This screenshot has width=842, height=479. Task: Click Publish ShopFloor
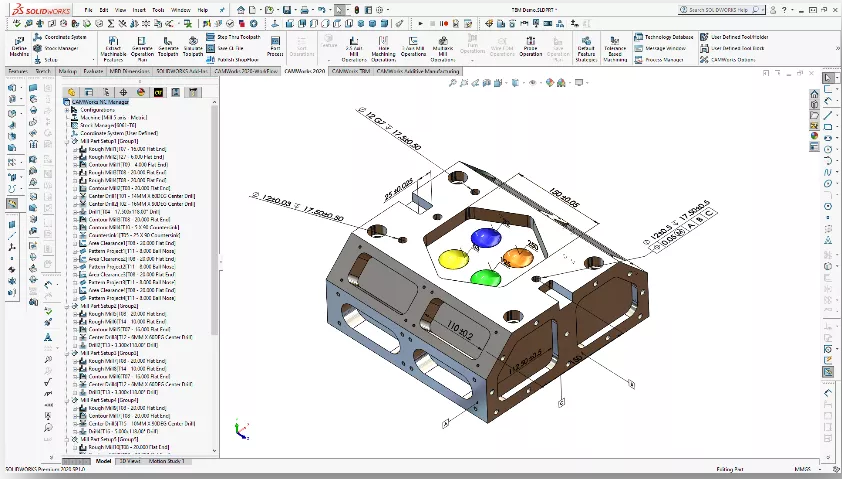click(233, 60)
